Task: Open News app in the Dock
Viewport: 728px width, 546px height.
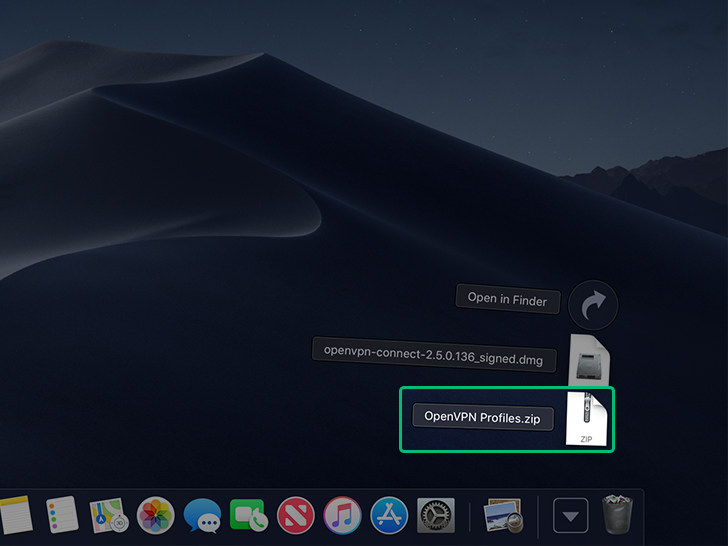Action: (x=296, y=515)
